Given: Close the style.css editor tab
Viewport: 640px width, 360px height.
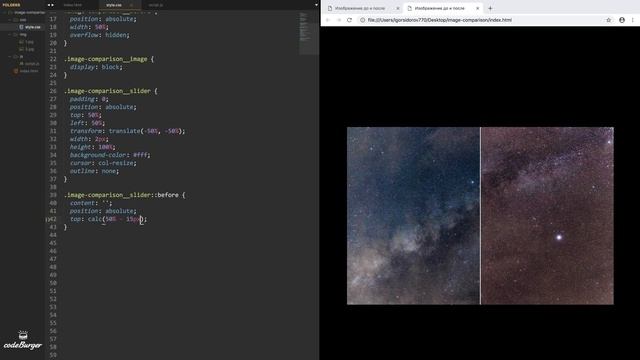Looking at the screenshot, I should [131, 5].
